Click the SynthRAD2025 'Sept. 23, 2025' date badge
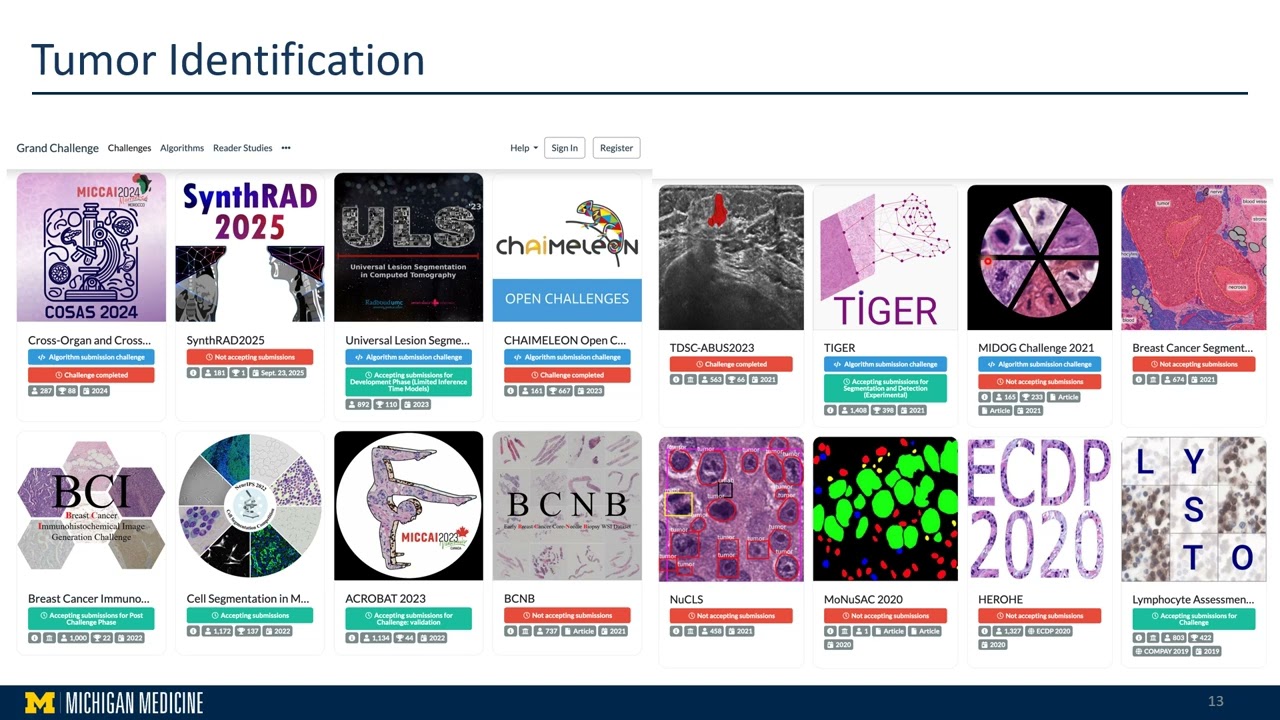 [x=278, y=373]
